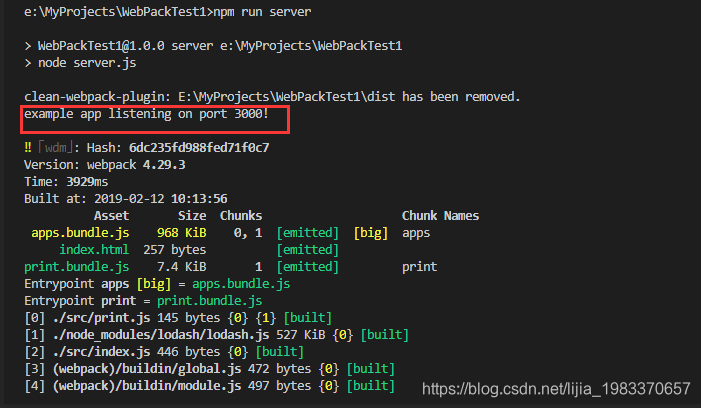Select print.bundle.js in the Asset column

(77, 267)
